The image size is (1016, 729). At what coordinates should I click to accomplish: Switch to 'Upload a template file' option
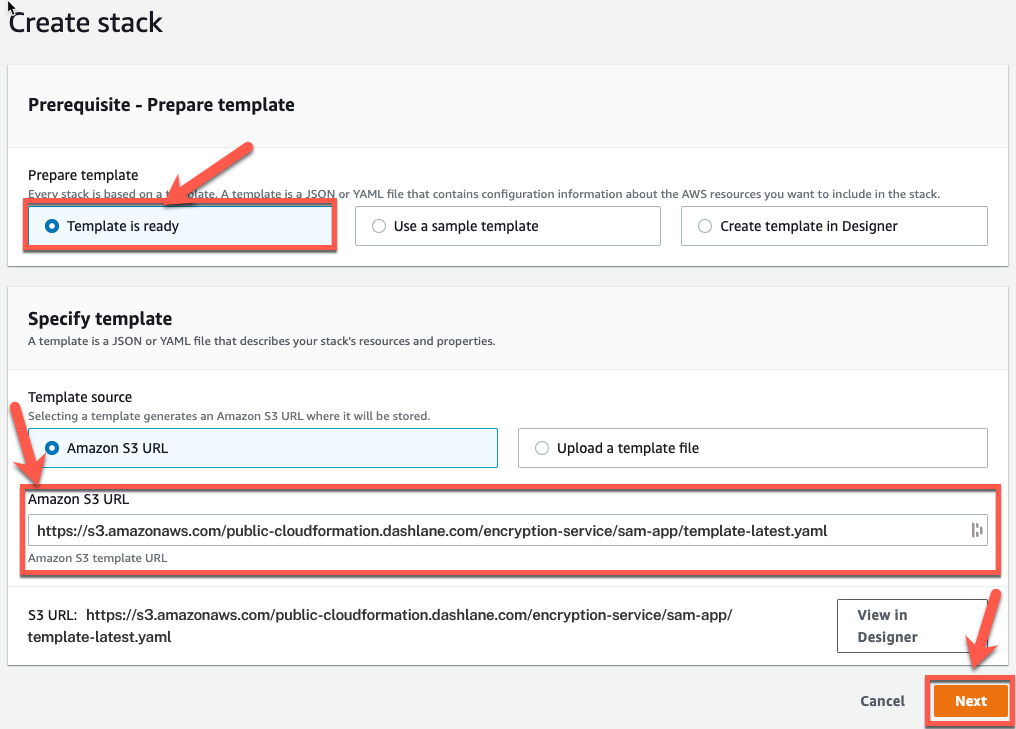(752, 448)
